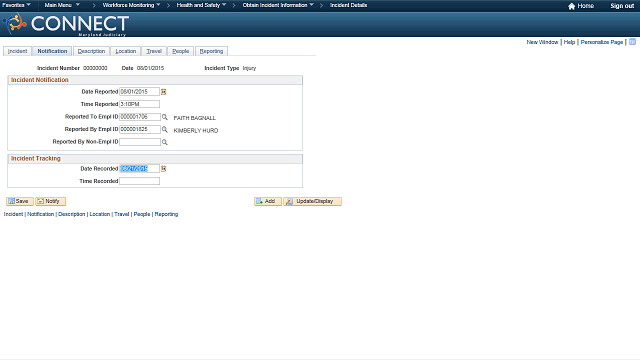The image size is (640, 360).
Task: Open calendar for Date Reported
Action: [x=164, y=92]
